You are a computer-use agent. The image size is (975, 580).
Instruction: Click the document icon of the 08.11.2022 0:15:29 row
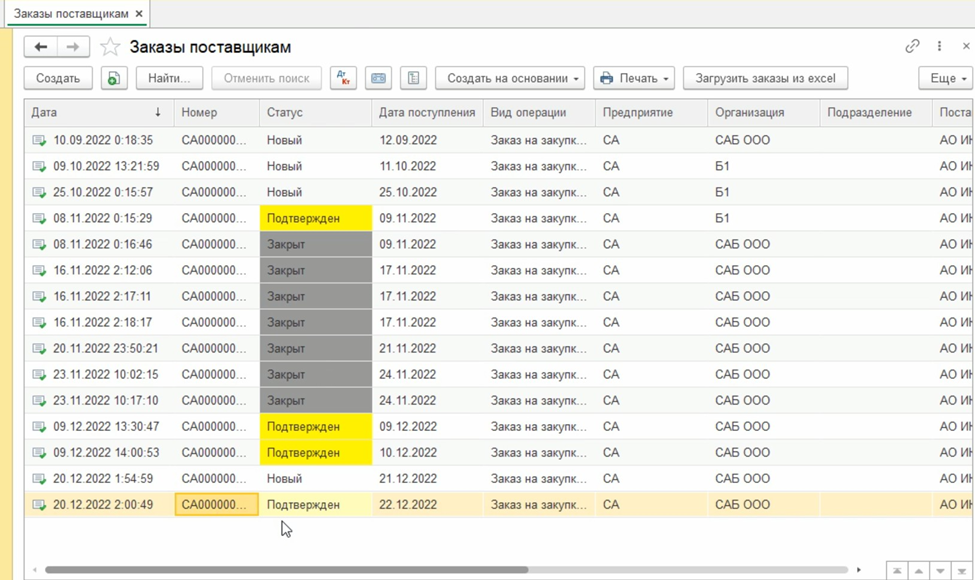[39, 219]
